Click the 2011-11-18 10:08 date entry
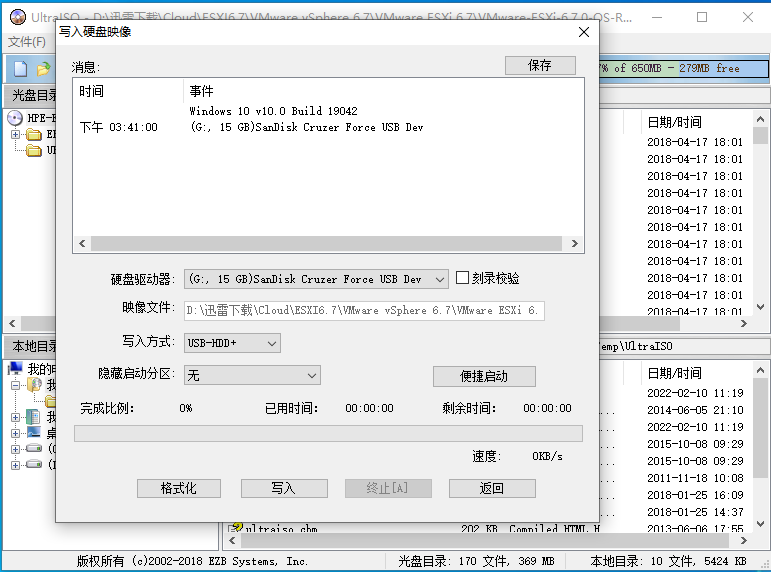The image size is (771, 572). 695,478
